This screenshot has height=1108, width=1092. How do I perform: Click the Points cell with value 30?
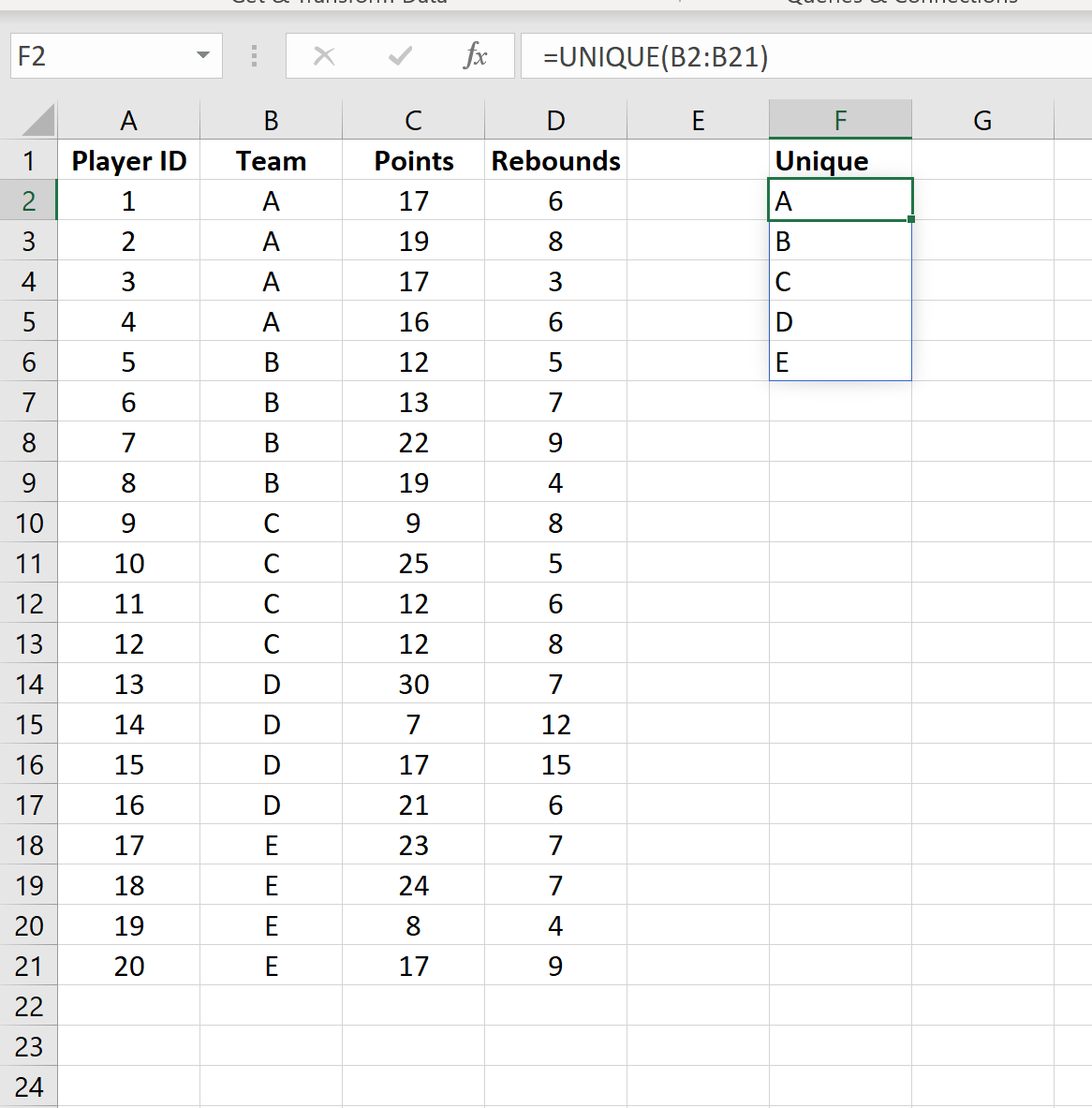pos(413,685)
